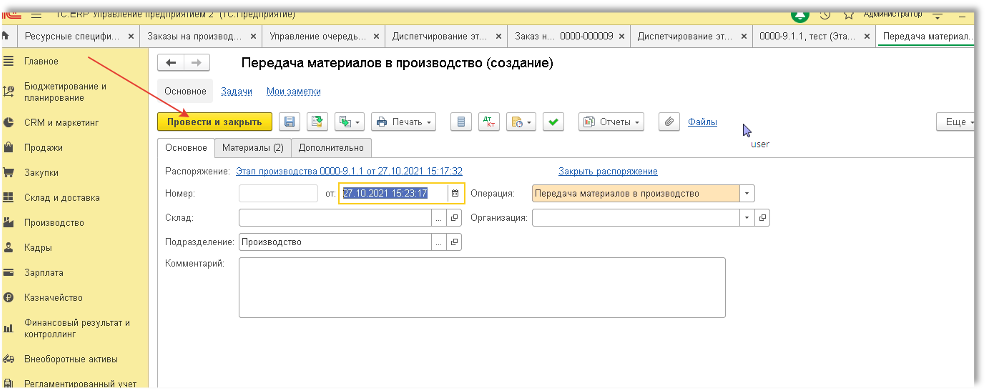Switch to the Материалы (2) tab
The image size is (985, 389).
point(253,148)
